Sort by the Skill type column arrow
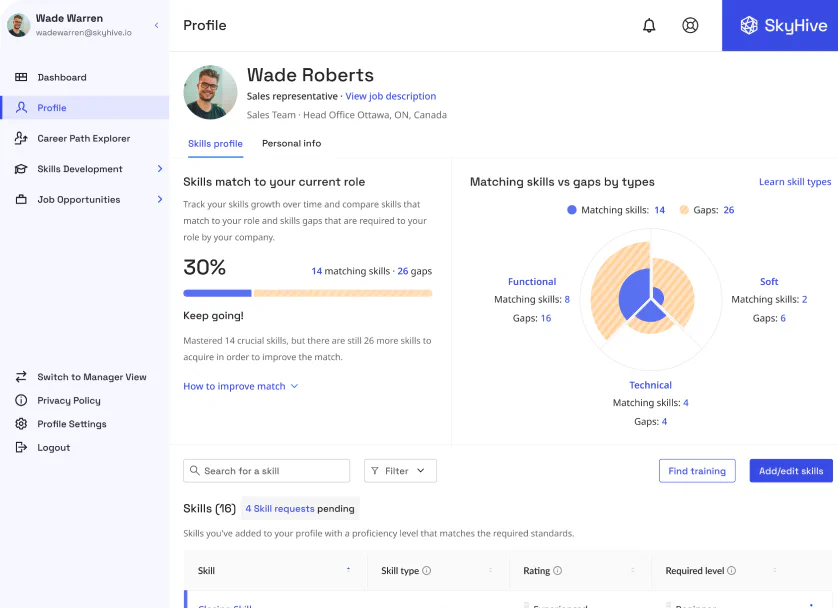This screenshot has height=608, width=838. pos(490,570)
